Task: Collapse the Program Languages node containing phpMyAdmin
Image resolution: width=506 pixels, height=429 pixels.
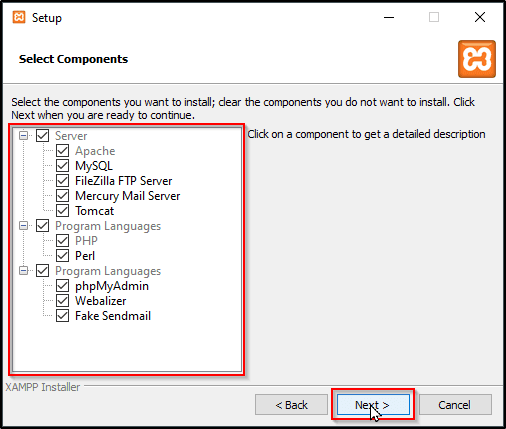Action: coord(23,271)
